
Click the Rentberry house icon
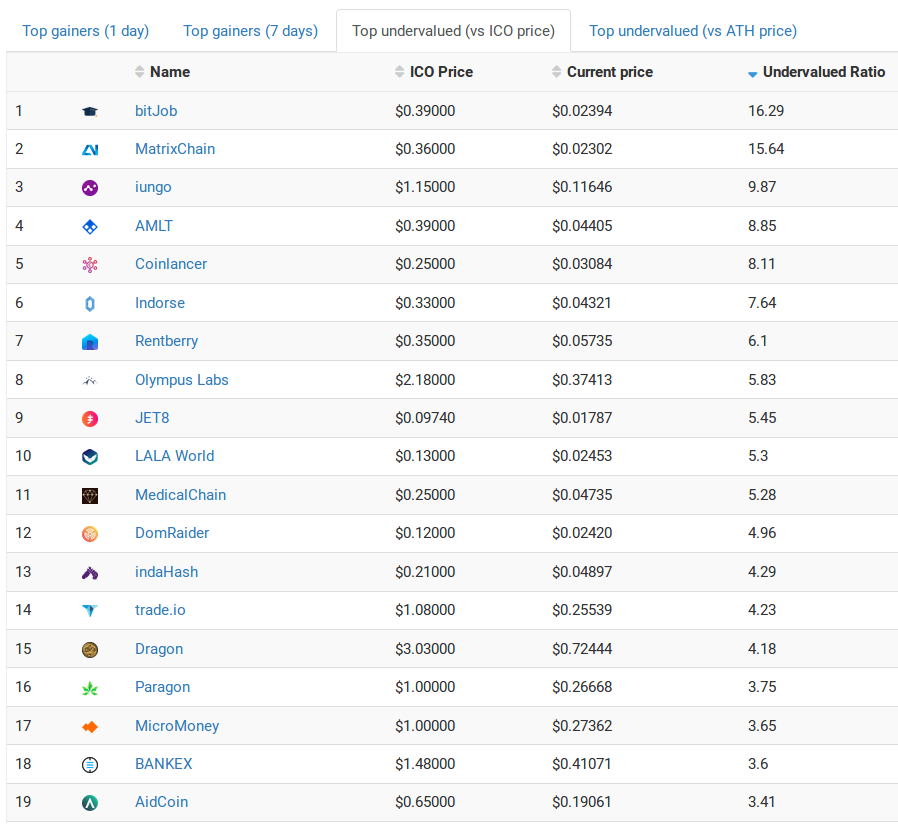[x=90, y=342]
